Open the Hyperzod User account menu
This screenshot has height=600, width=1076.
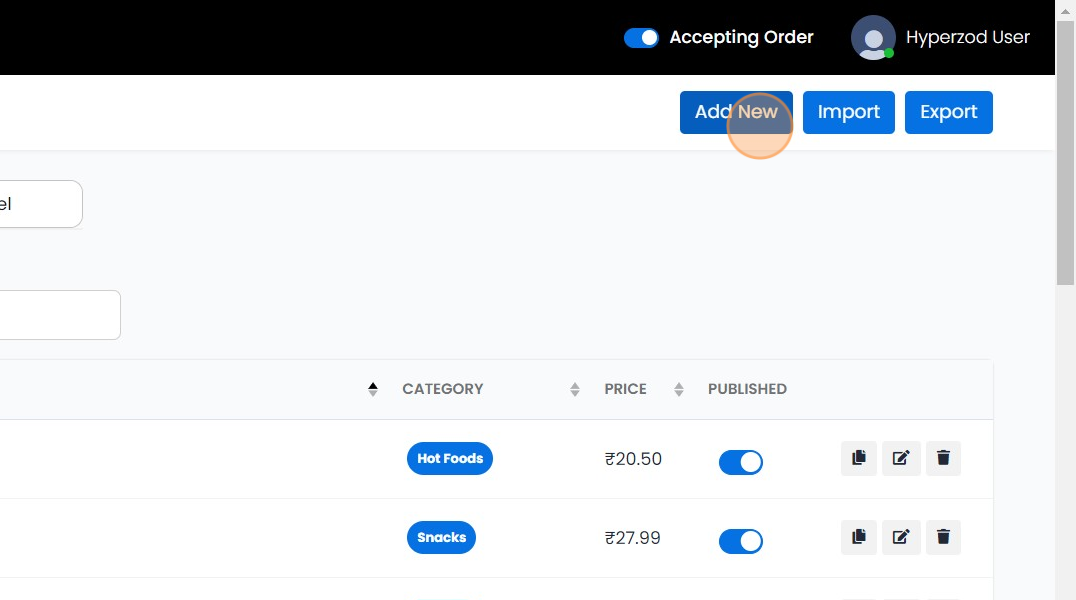pos(940,37)
